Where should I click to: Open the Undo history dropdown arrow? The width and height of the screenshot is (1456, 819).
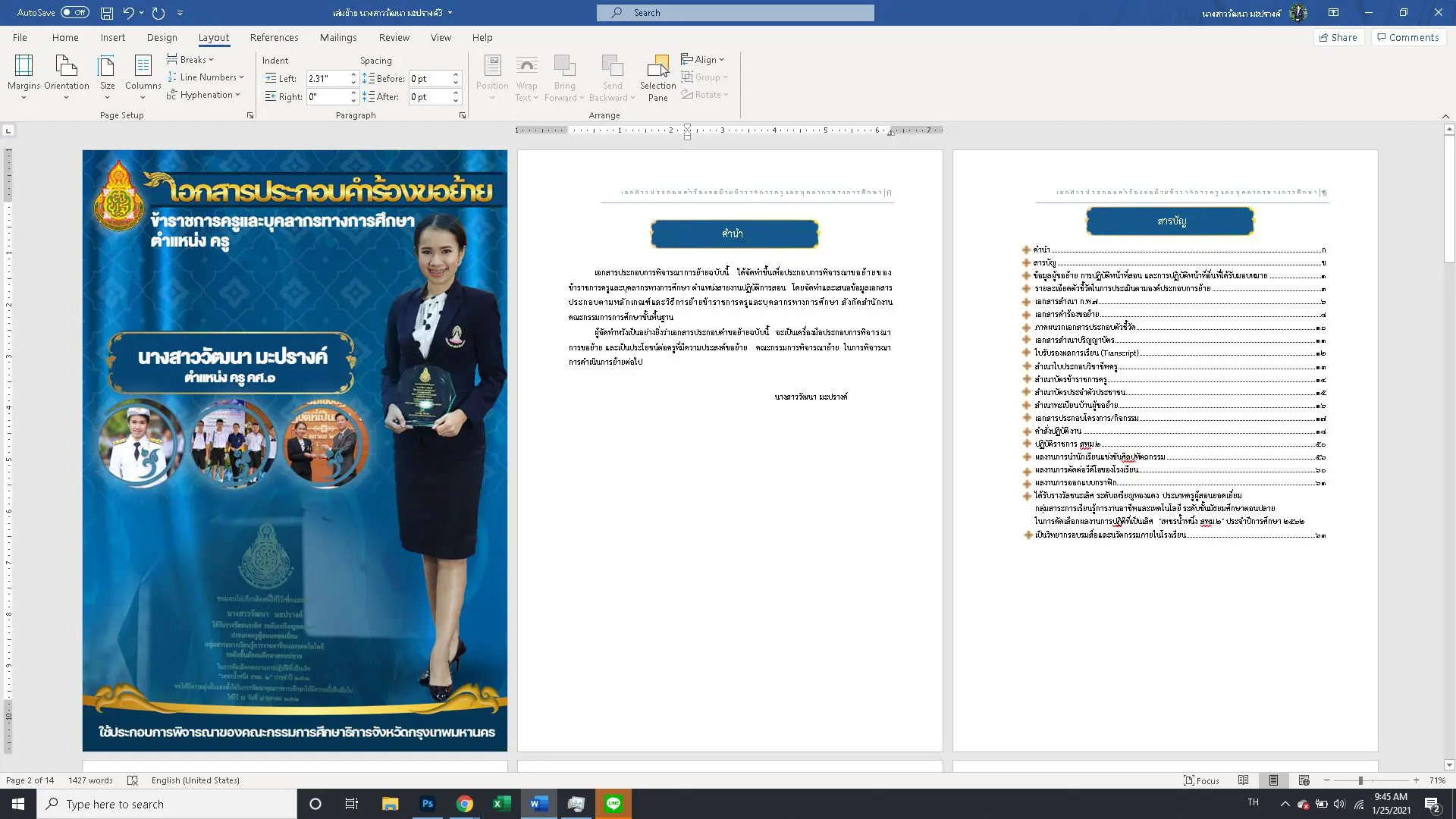(x=141, y=13)
